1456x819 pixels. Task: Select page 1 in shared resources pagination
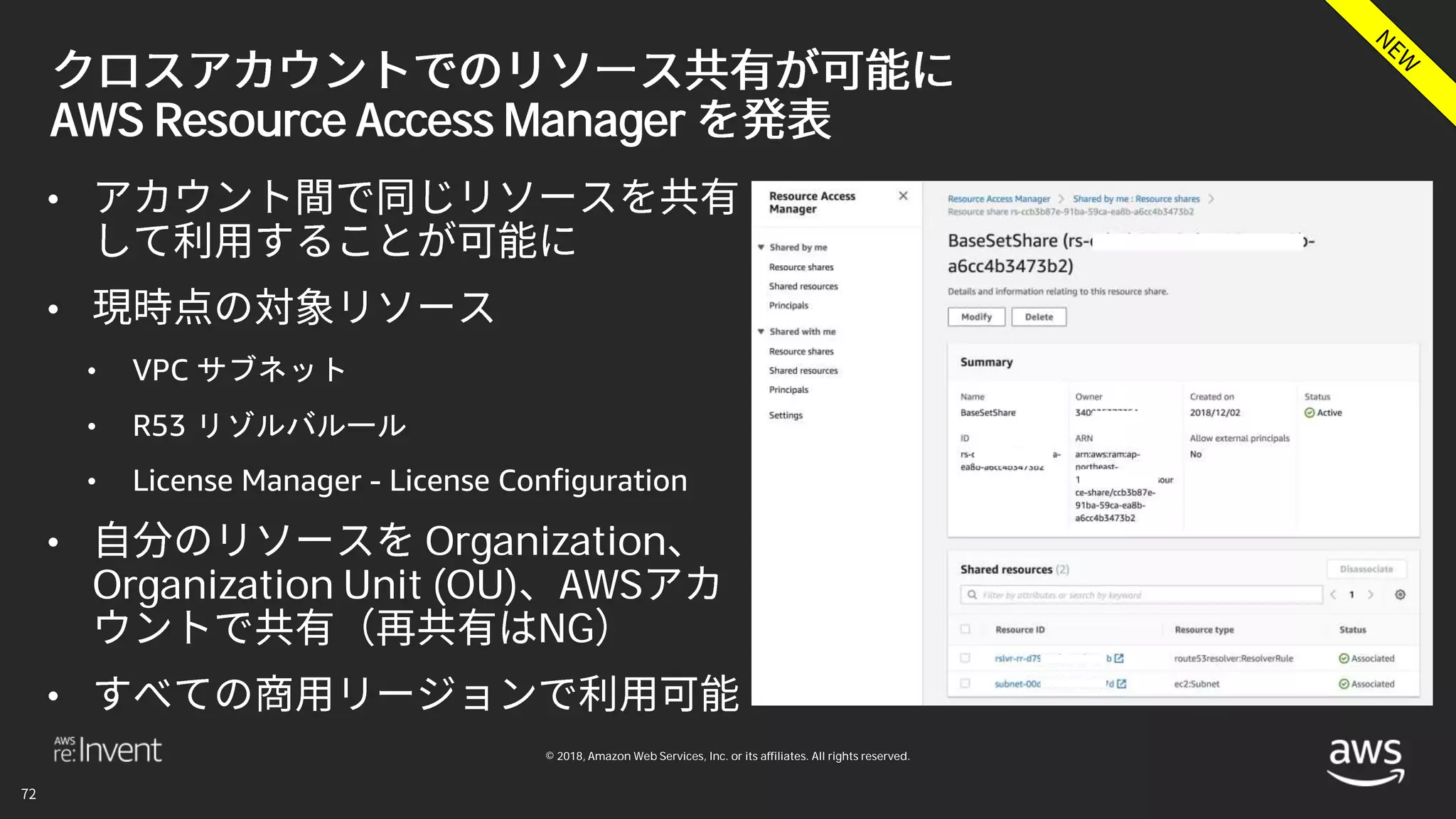pyautogui.click(x=1351, y=595)
